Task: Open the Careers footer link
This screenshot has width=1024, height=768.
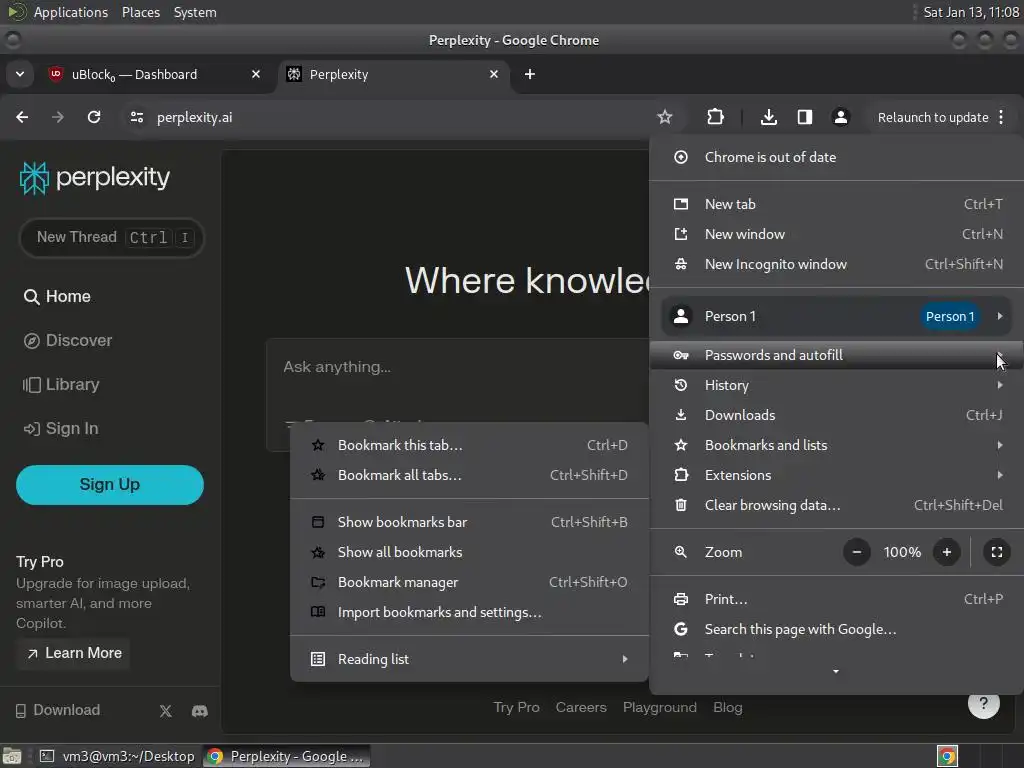Action: [581, 707]
